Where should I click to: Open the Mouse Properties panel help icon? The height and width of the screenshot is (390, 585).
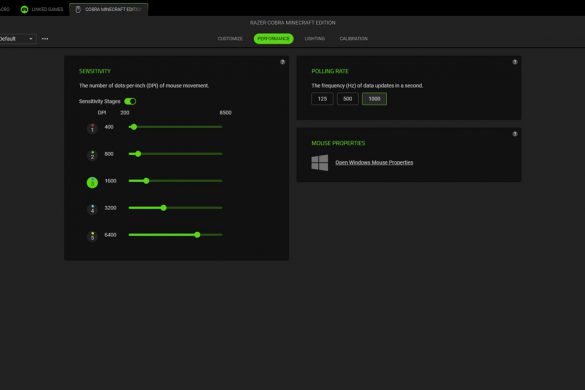pos(515,134)
